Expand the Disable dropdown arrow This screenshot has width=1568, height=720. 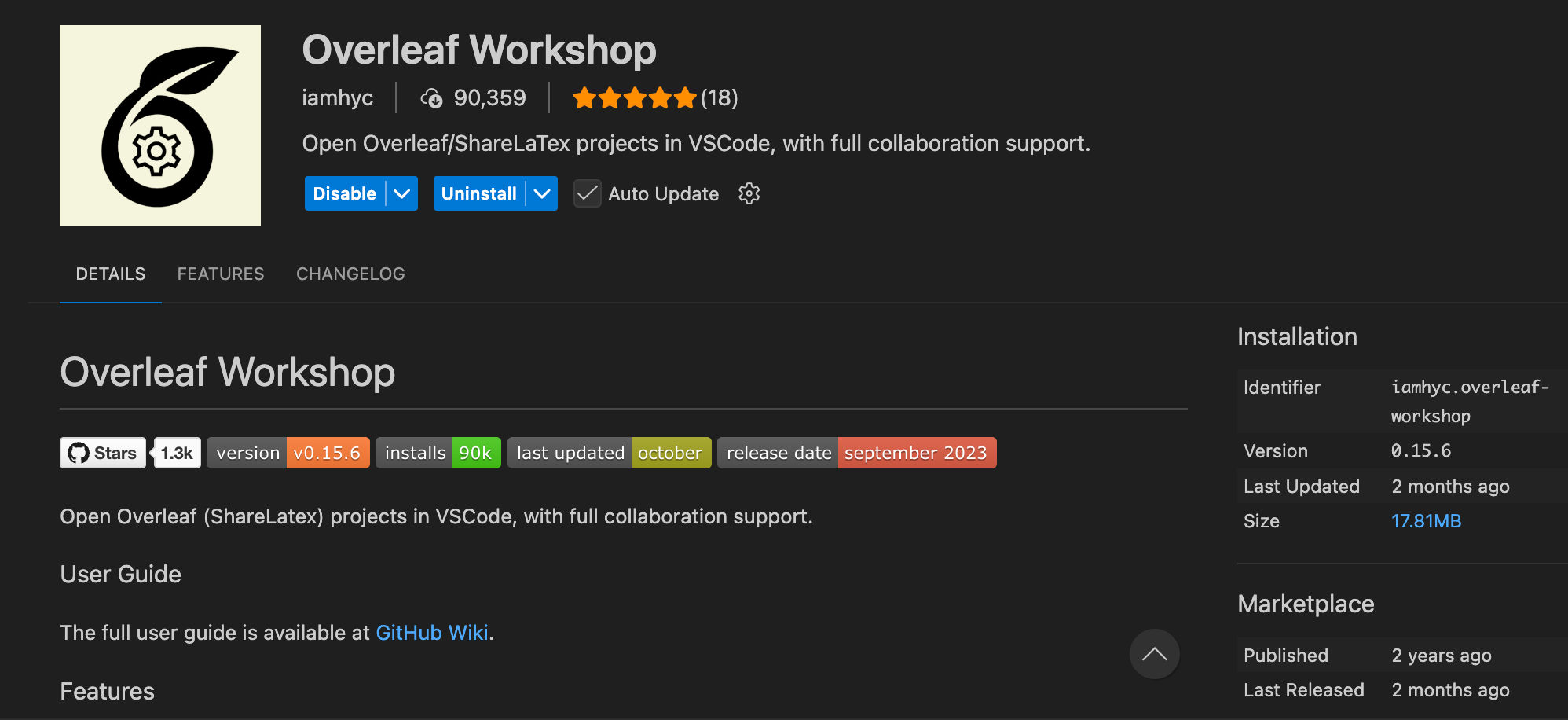click(x=402, y=193)
